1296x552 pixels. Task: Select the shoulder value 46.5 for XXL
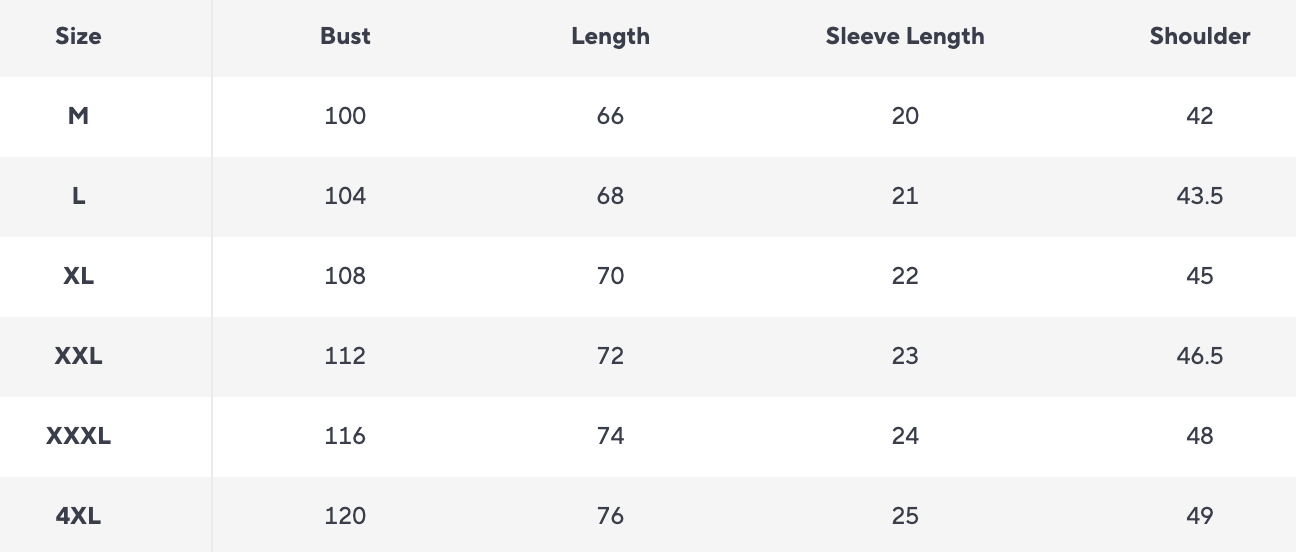point(1199,356)
